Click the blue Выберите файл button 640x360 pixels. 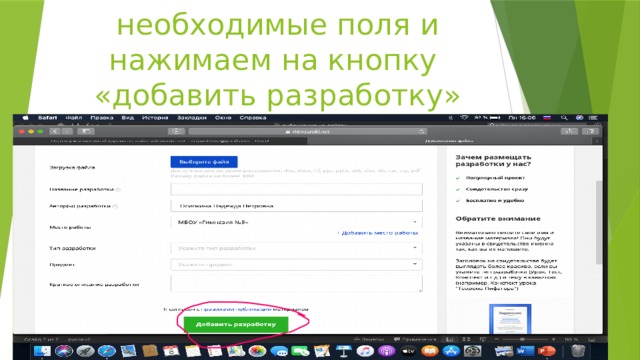point(204,162)
